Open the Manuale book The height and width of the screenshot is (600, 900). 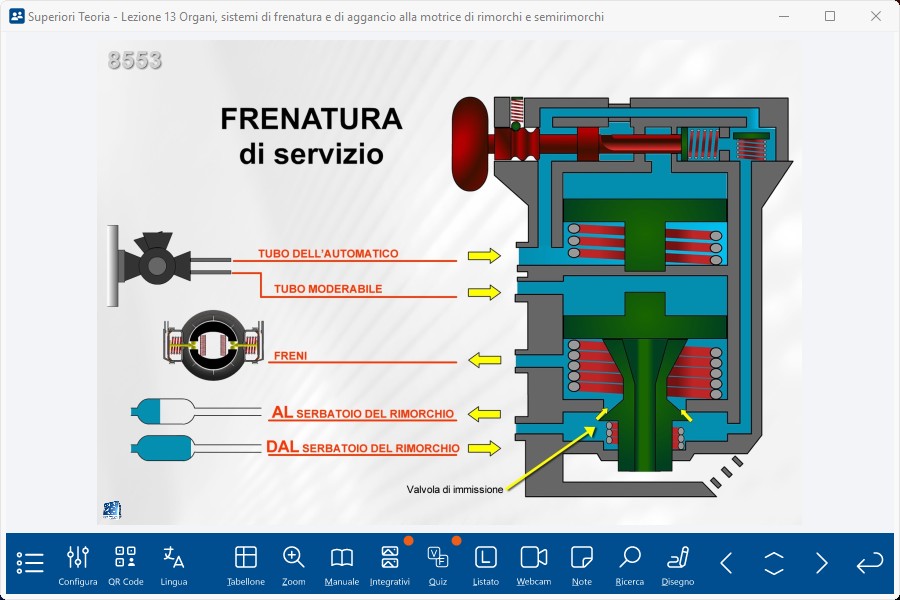[x=342, y=564]
